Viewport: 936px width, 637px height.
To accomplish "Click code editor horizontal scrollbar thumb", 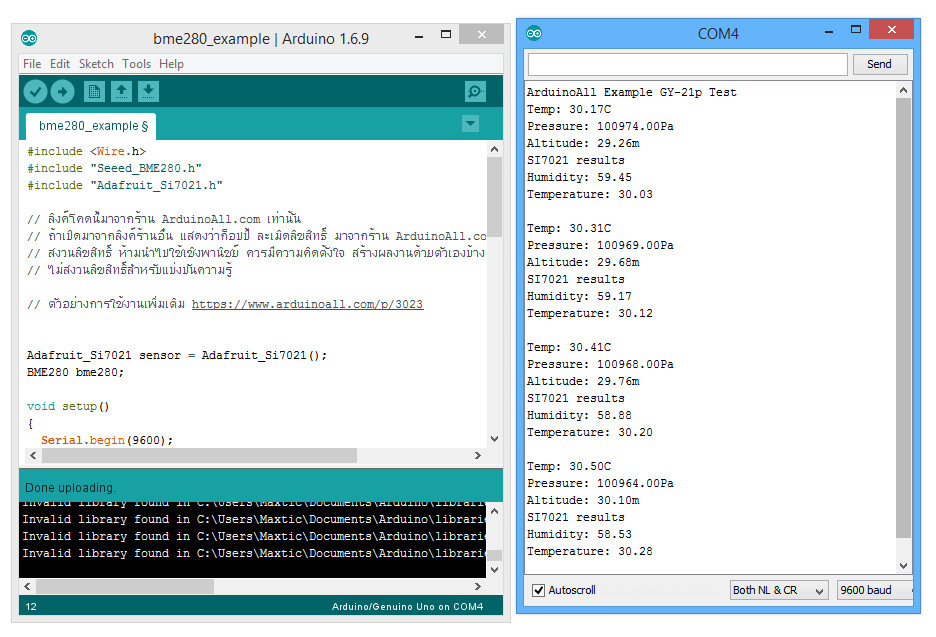I will click(x=199, y=456).
